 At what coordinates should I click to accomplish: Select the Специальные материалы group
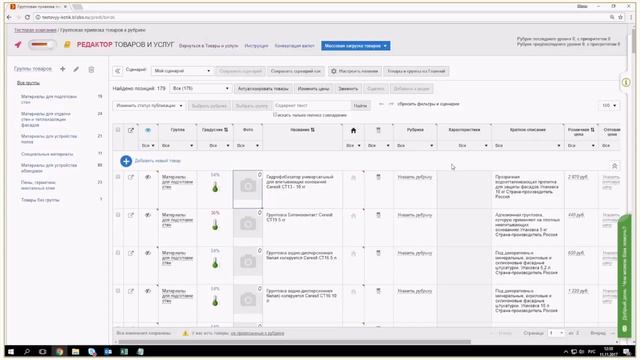47,154
